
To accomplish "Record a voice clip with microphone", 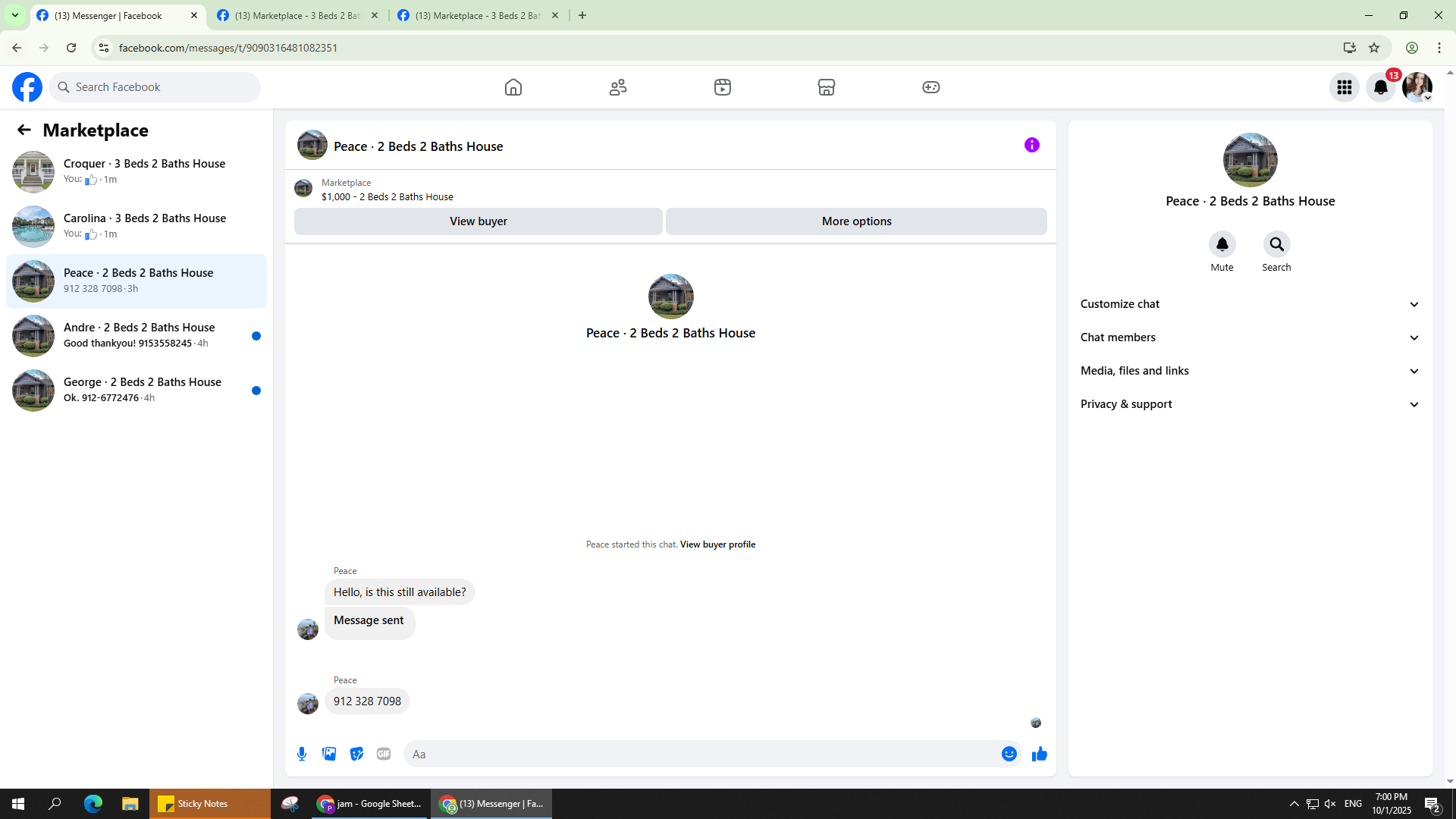I will click(x=302, y=754).
